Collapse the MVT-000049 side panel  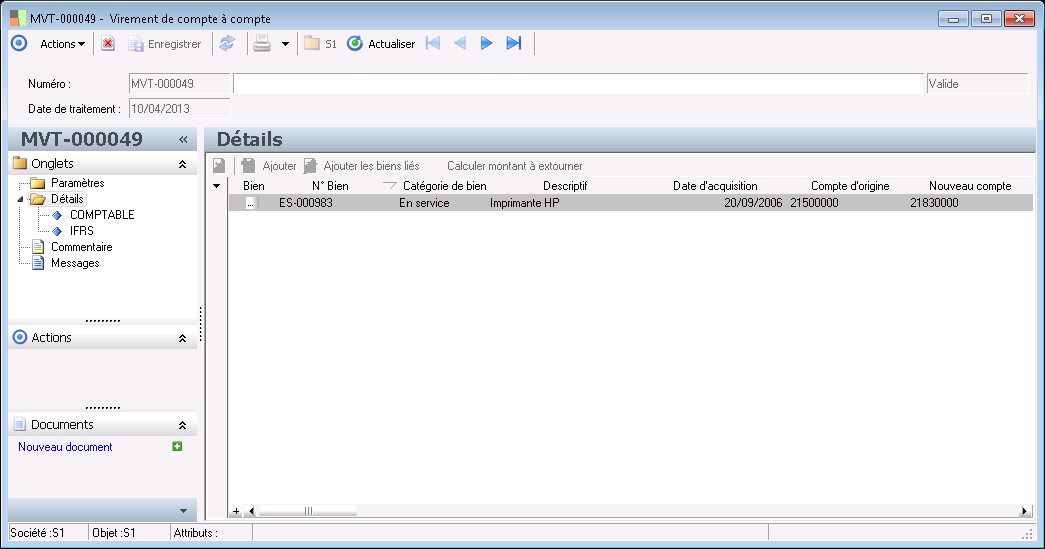(x=183, y=139)
